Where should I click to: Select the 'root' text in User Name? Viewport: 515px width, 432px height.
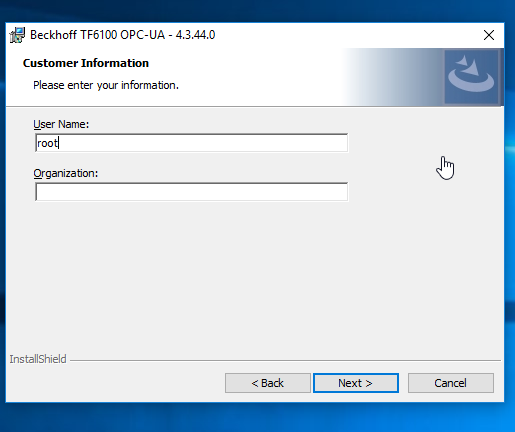47,143
